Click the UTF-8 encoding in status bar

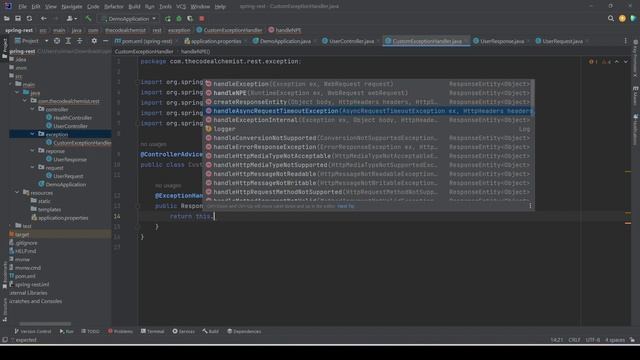pyautogui.click(x=593, y=340)
